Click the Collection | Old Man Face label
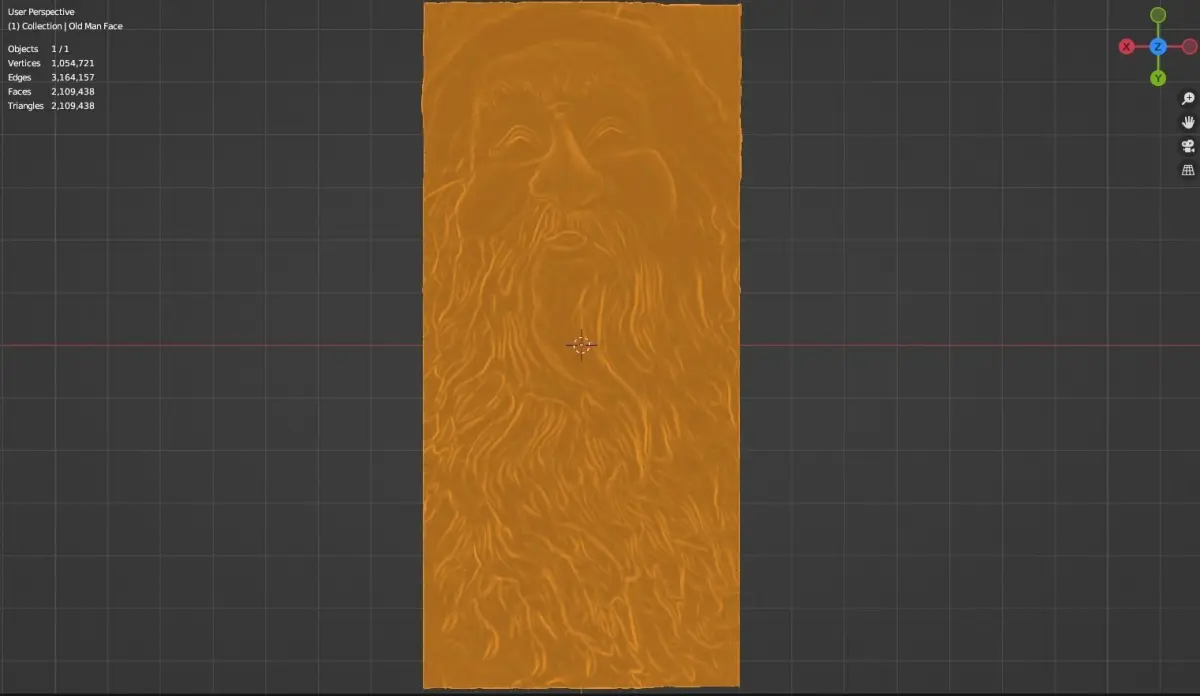This screenshot has width=1200, height=696. coord(65,26)
